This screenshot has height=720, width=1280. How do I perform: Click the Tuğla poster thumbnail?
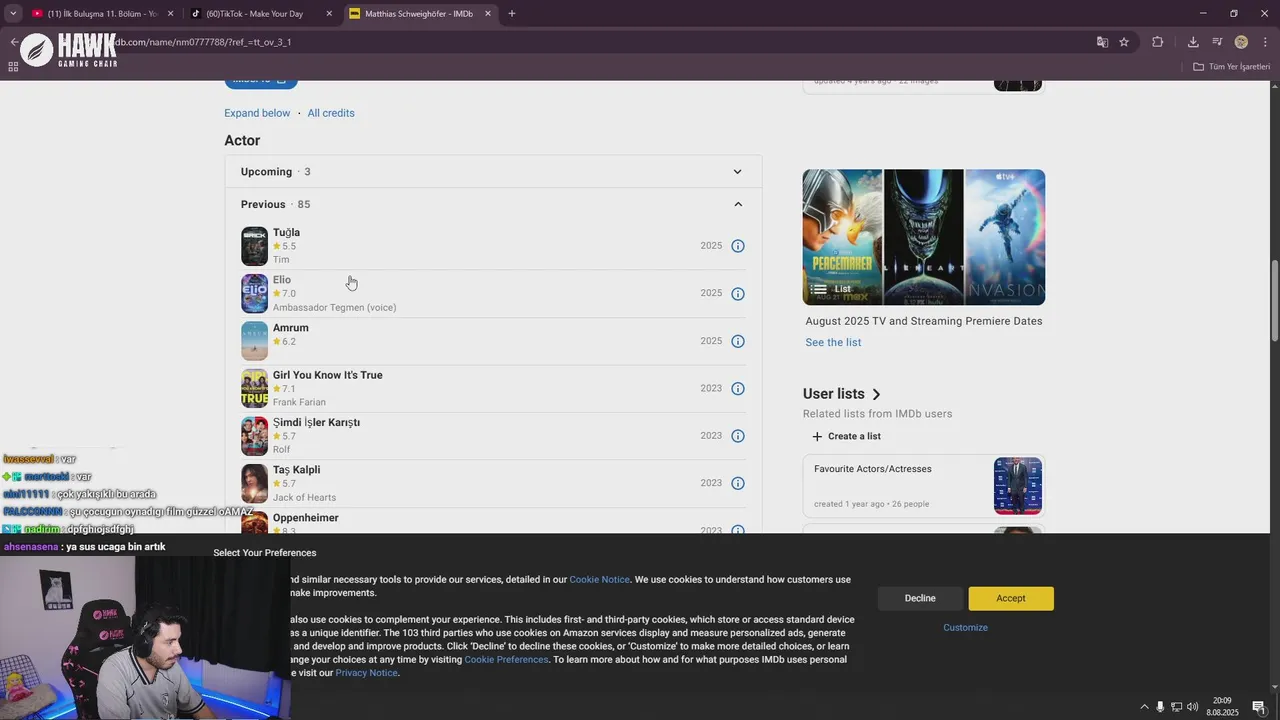254,246
